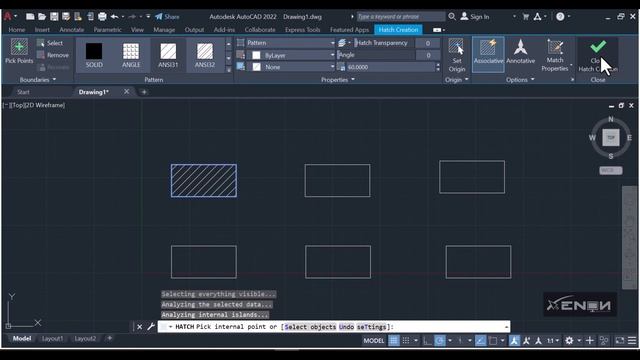This screenshot has height=360, width=640.
Task: Toggle object snap square icon in status bar
Action: coord(493,340)
